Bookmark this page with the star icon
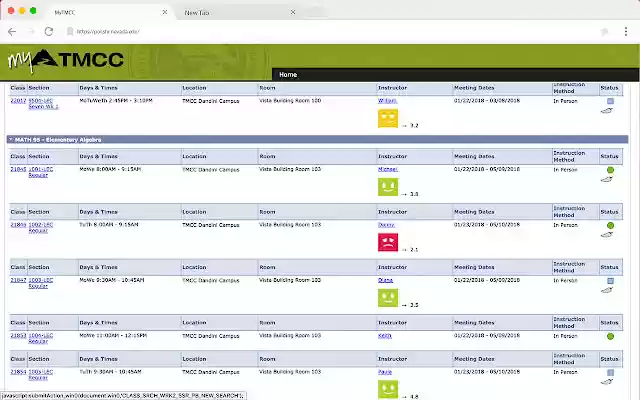Image resolution: width=640 pixels, height=400 pixels. coord(604,31)
